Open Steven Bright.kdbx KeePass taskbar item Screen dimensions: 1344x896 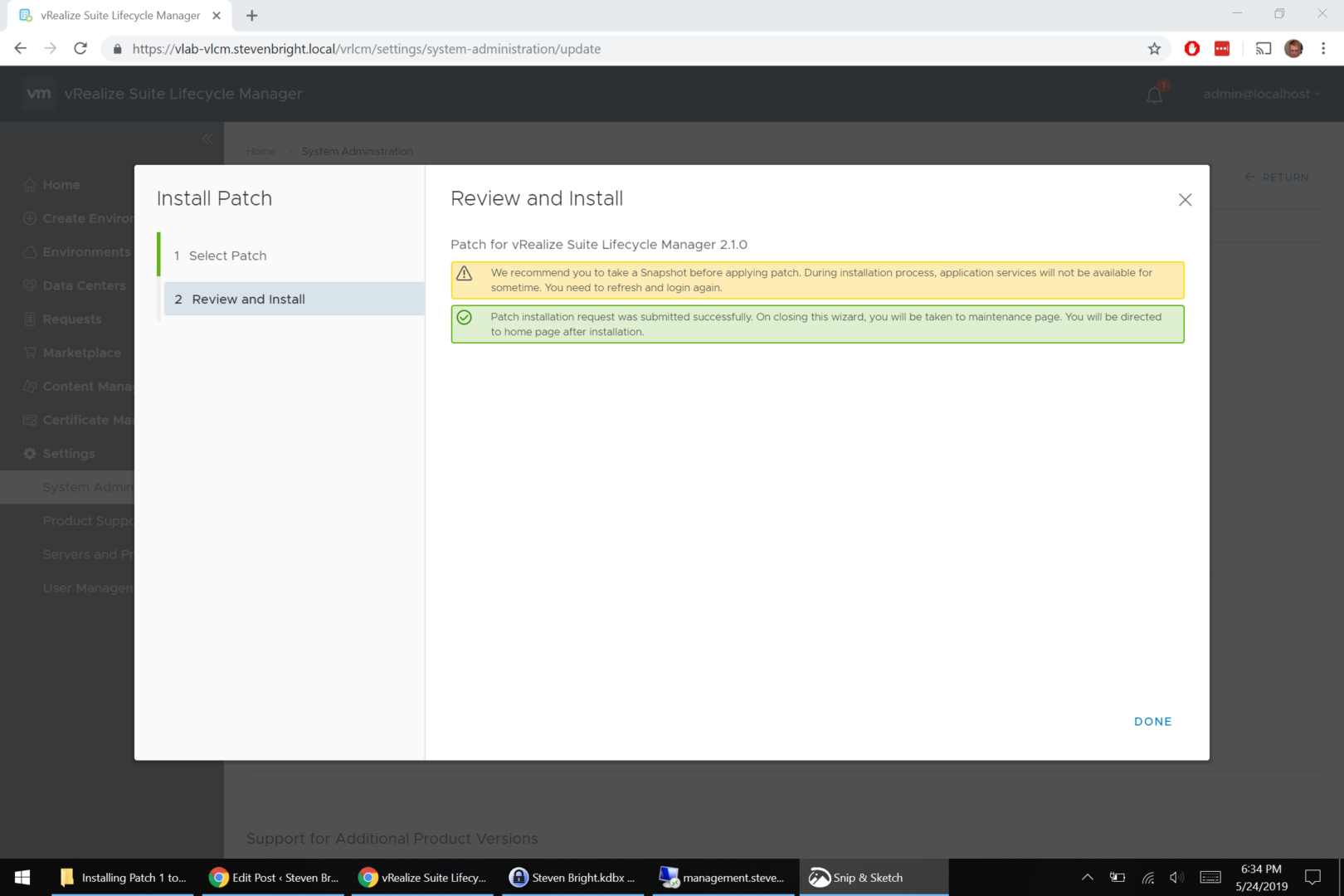(572, 878)
